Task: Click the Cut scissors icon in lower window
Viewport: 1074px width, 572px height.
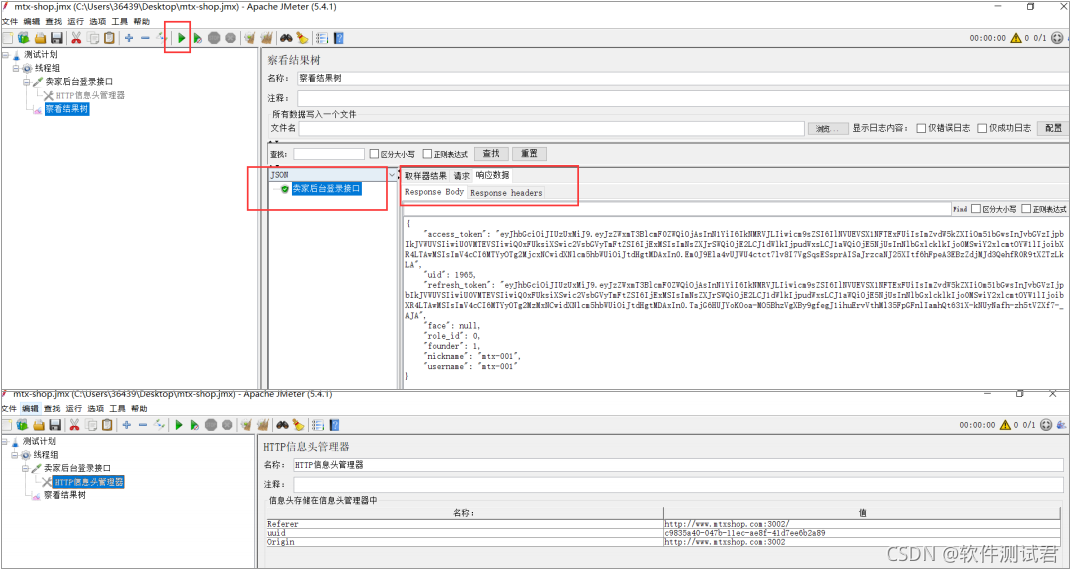Action: [x=74, y=425]
